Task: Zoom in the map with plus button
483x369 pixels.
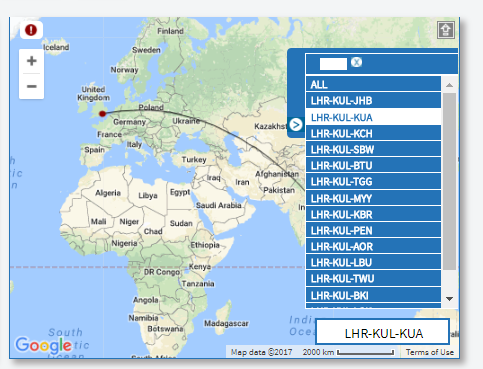Action: 32,61
